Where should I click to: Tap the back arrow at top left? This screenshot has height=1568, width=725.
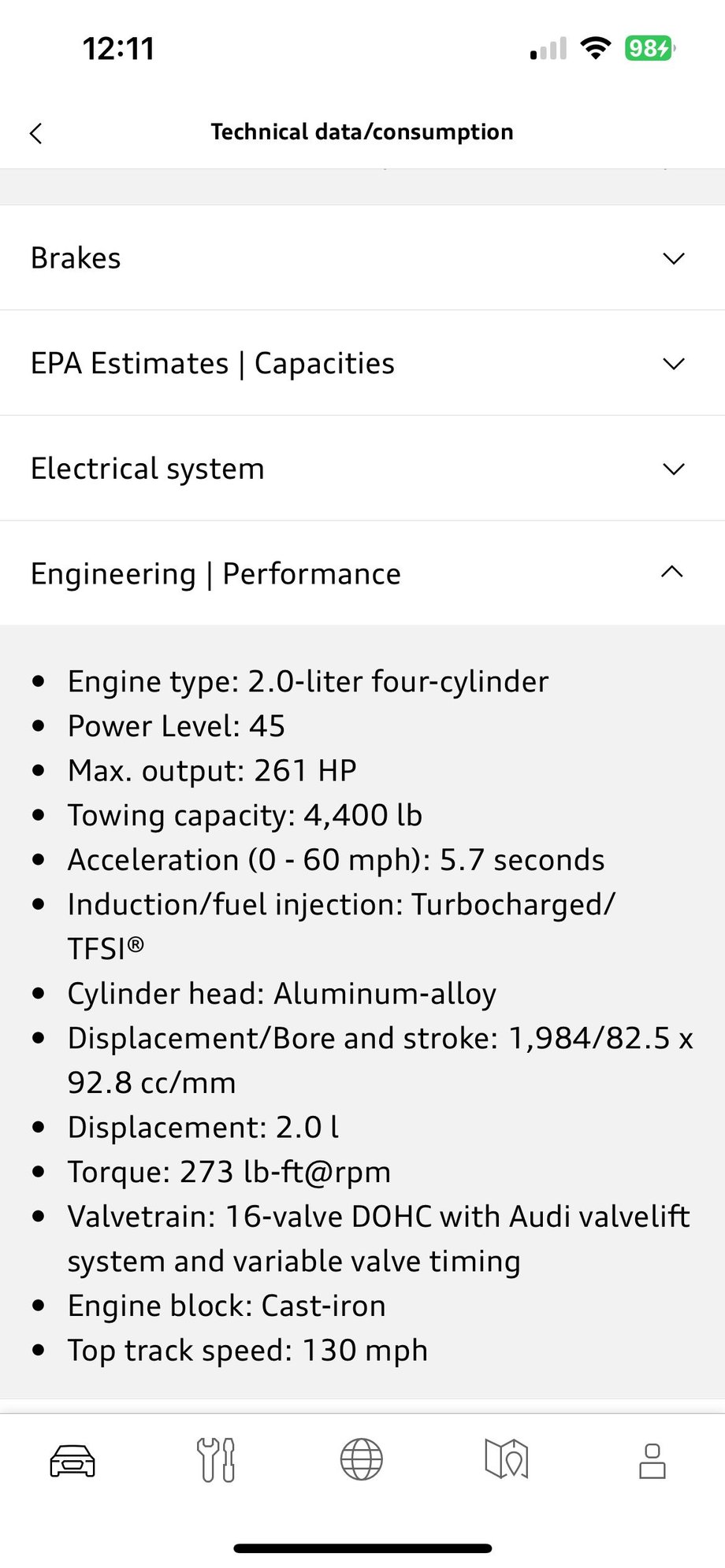coord(36,132)
